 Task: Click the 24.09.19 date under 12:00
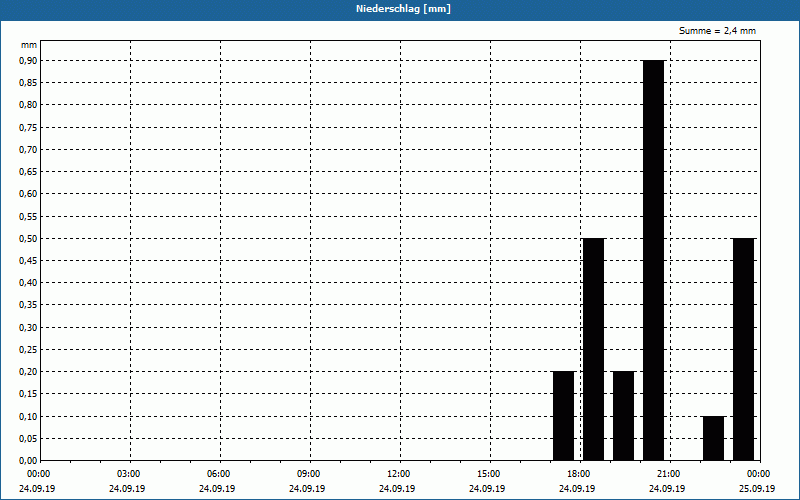(x=397, y=489)
